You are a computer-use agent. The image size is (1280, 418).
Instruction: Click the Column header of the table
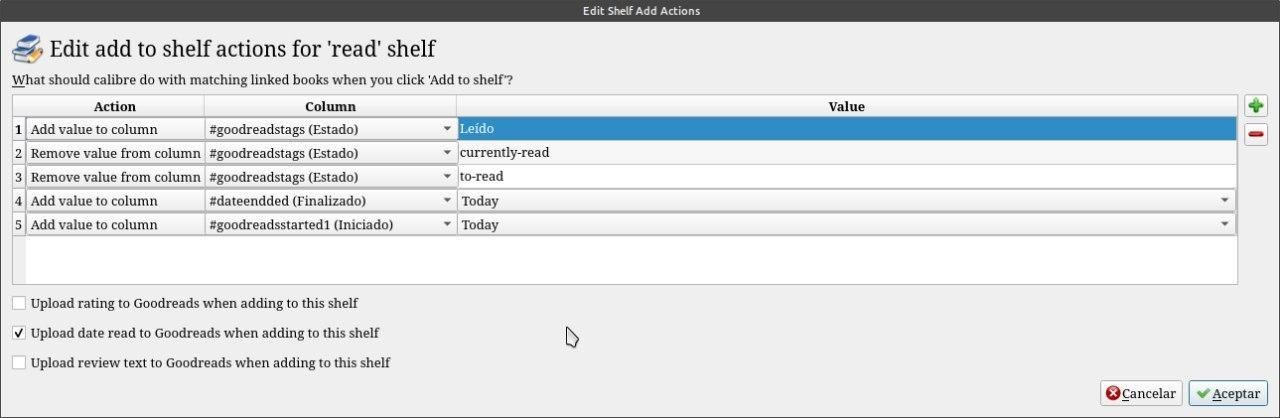(330, 106)
